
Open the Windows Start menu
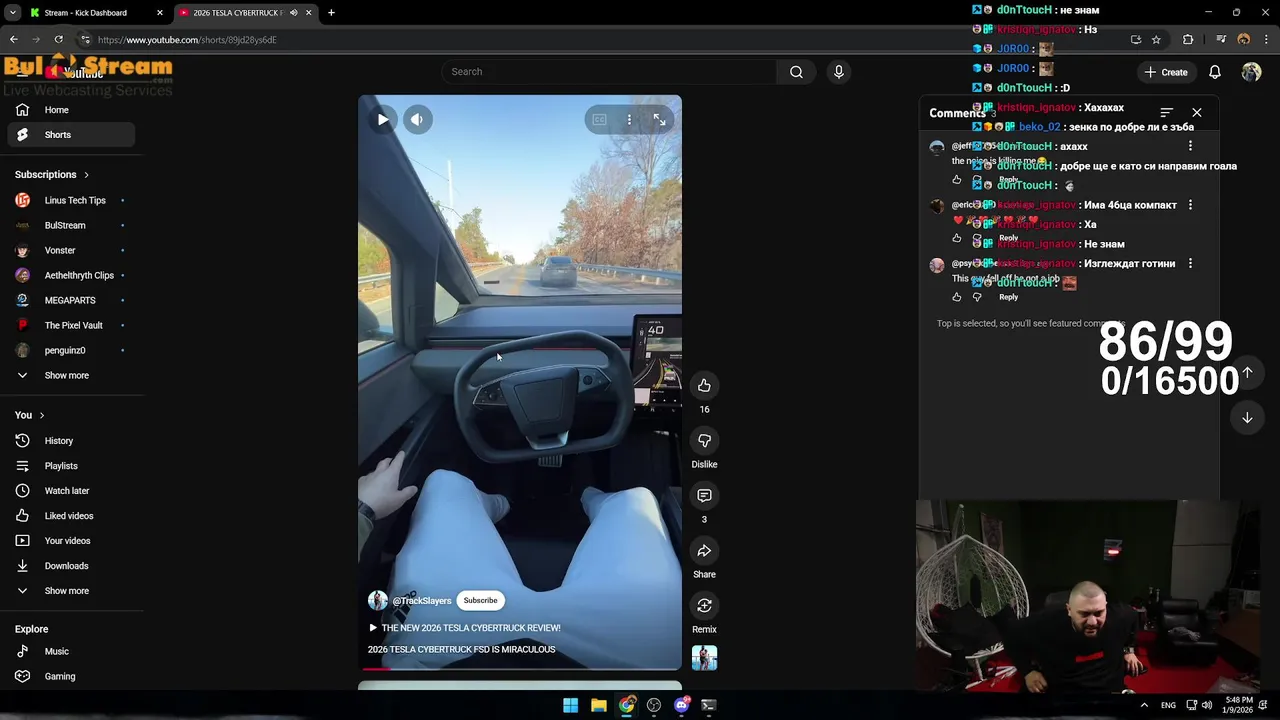pyautogui.click(x=570, y=705)
